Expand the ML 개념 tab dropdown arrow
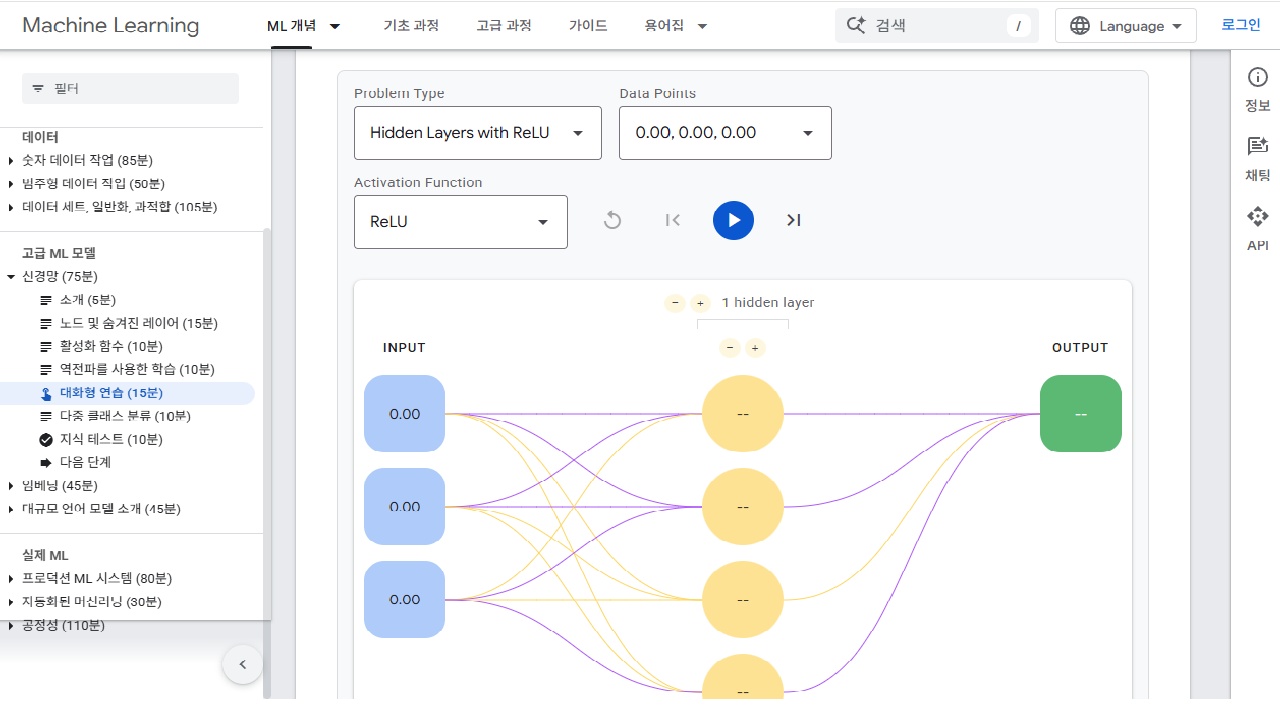Viewport: 1280px width, 720px height. point(335,26)
